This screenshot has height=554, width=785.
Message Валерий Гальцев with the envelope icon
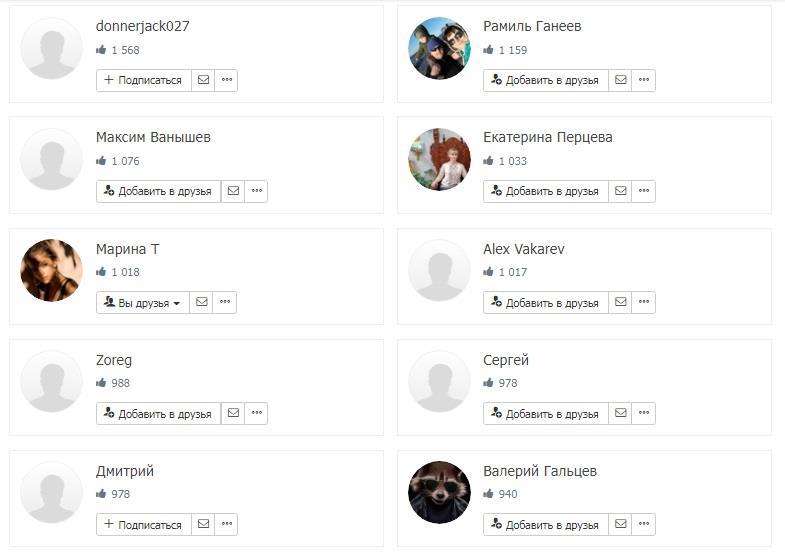[x=621, y=524]
